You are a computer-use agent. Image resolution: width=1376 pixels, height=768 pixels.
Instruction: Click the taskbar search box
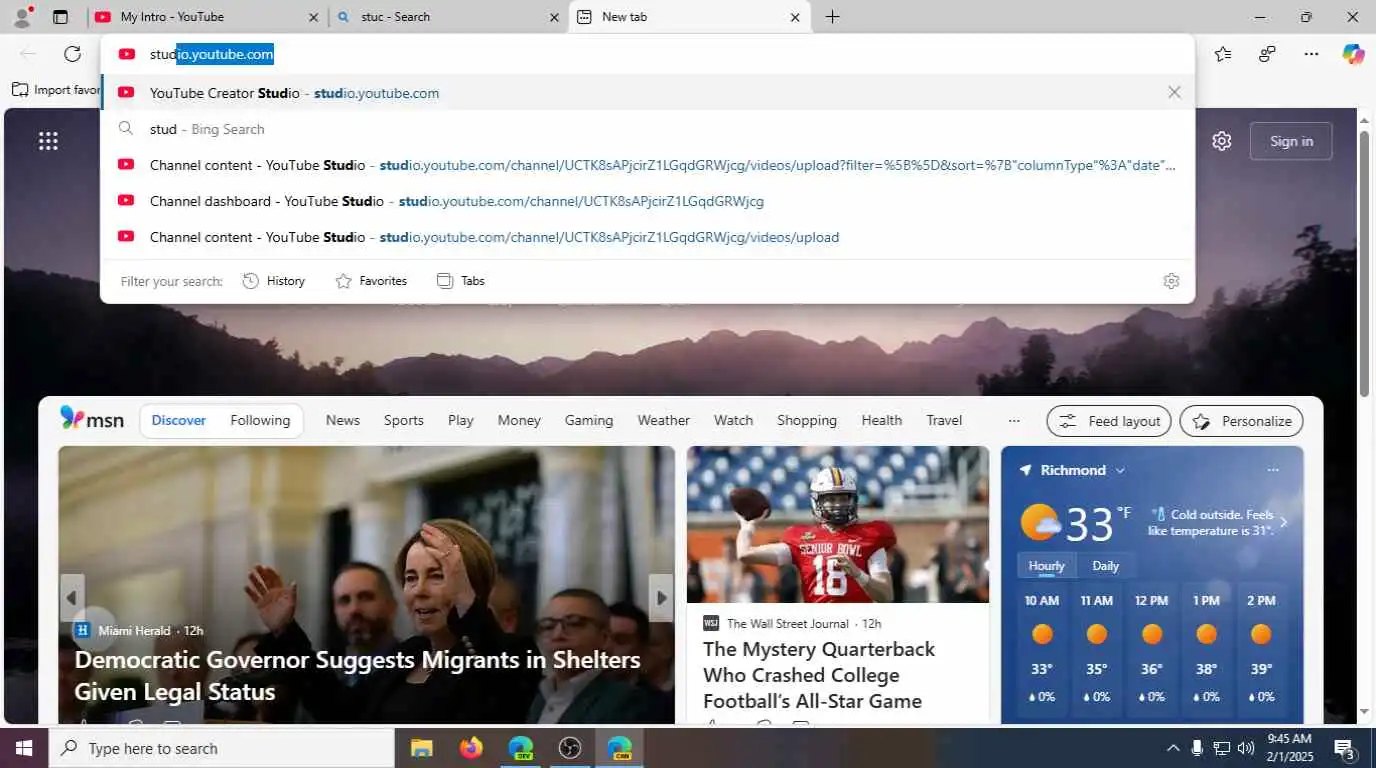(221, 748)
